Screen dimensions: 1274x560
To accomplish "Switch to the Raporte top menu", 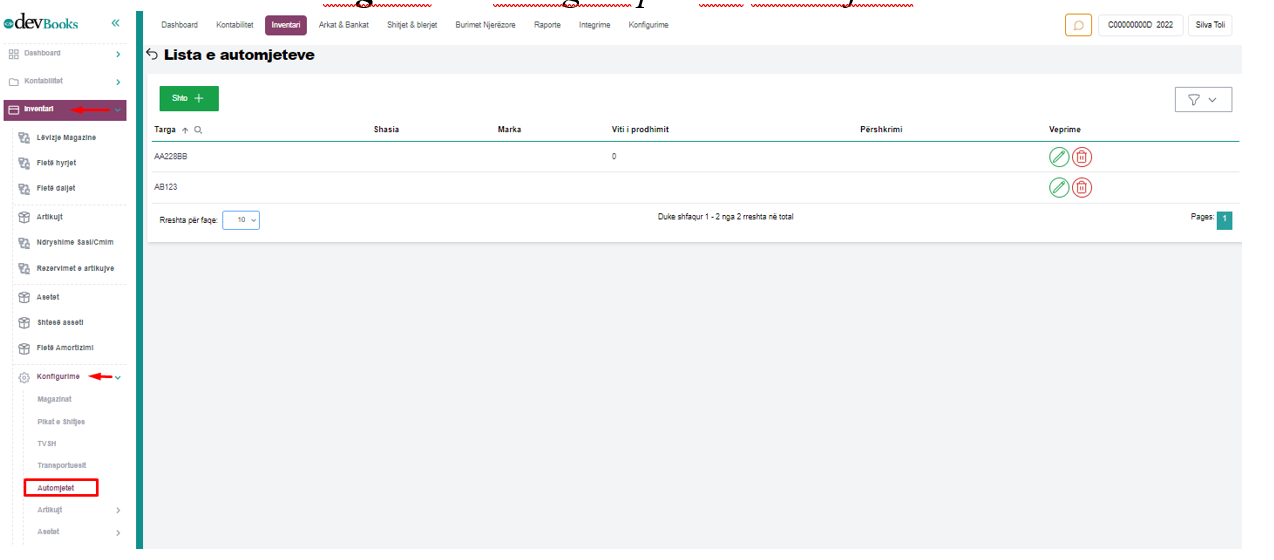I will [547, 25].
